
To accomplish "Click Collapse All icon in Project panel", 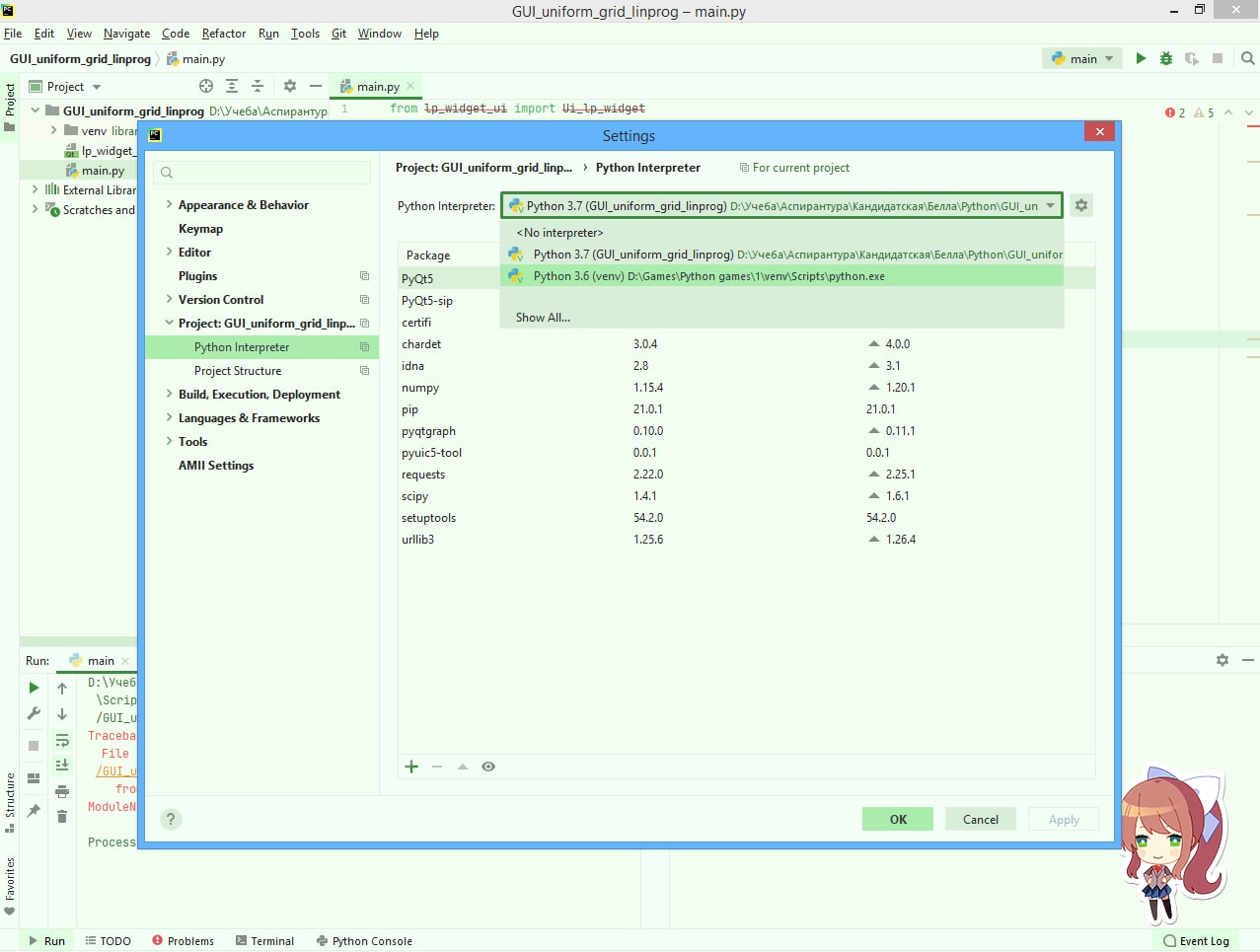I will click(258, 86).
